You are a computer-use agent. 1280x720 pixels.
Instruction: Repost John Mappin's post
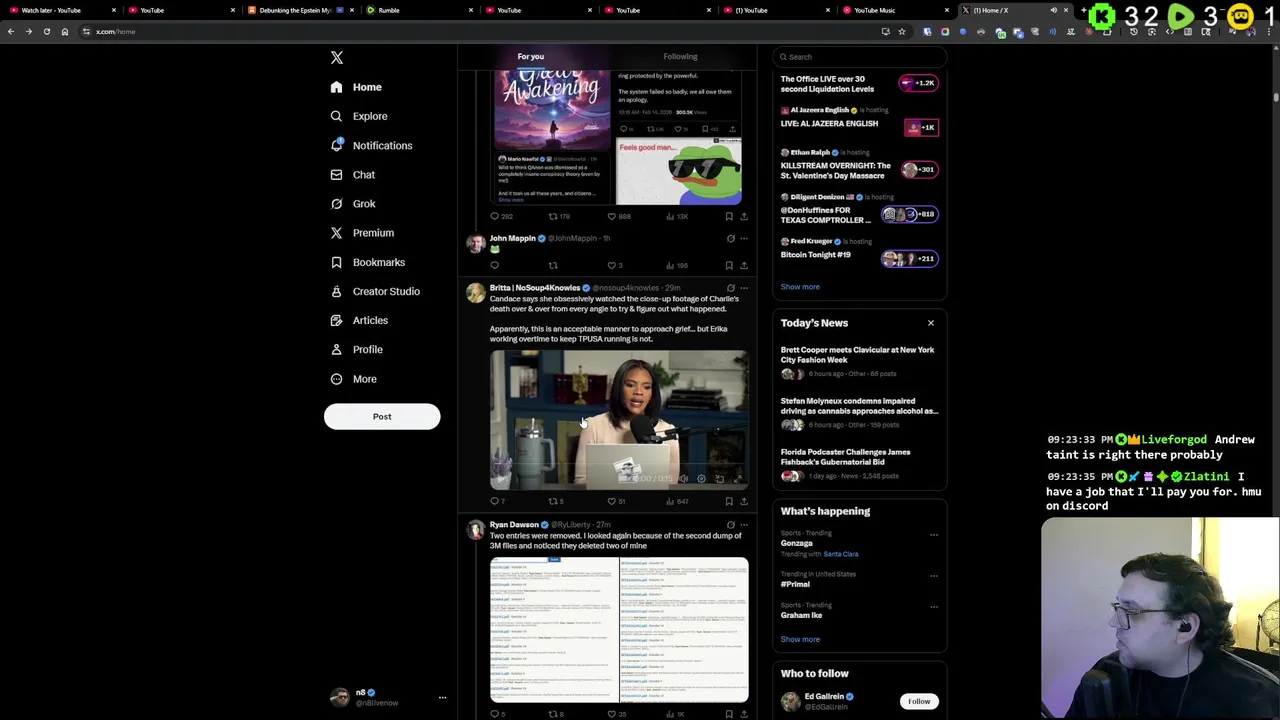553,266
